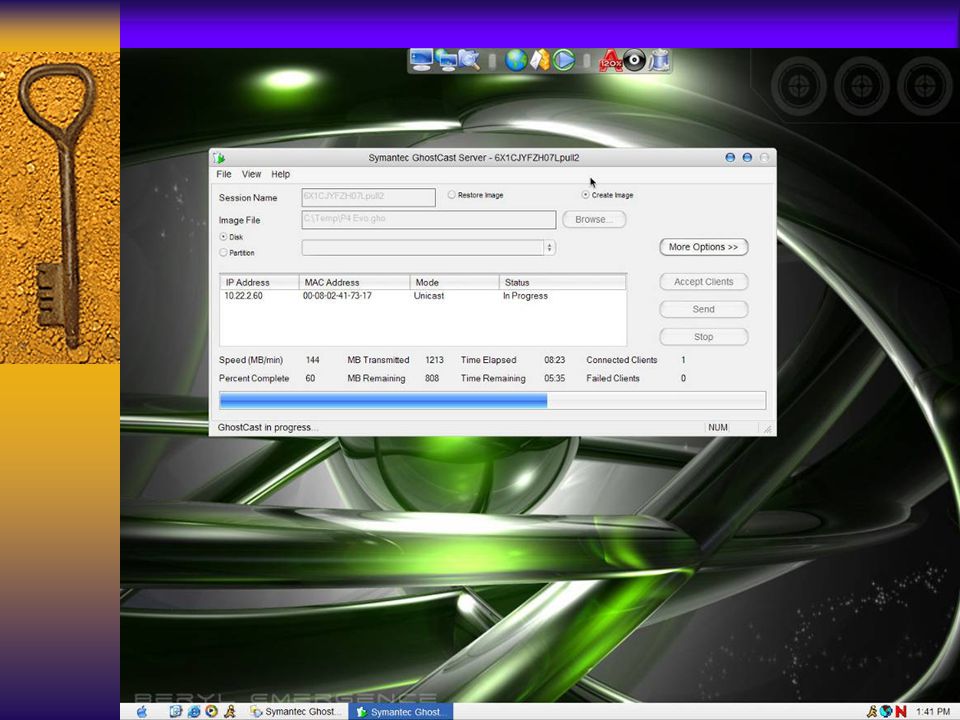Open the computer monitor icon in the dock
Image resolution: width=960 pixels, height=720 pixels.
(421, 60)
